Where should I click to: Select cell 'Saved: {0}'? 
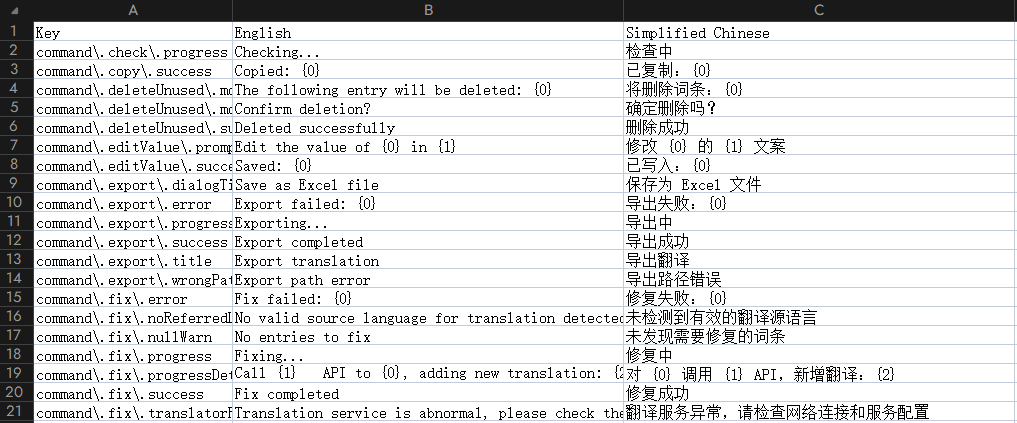click(428, 165)
